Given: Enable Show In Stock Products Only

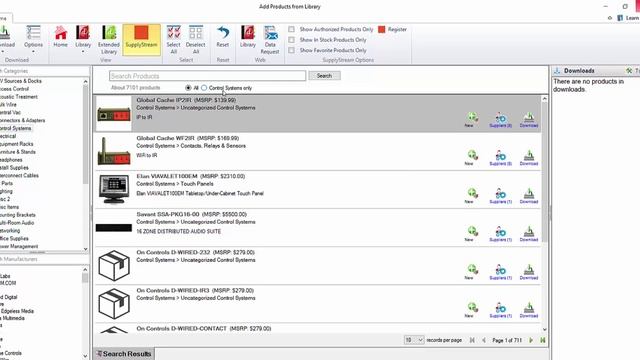Looking at the screenshot, I should pyautogui.click(x=291, y=40).
